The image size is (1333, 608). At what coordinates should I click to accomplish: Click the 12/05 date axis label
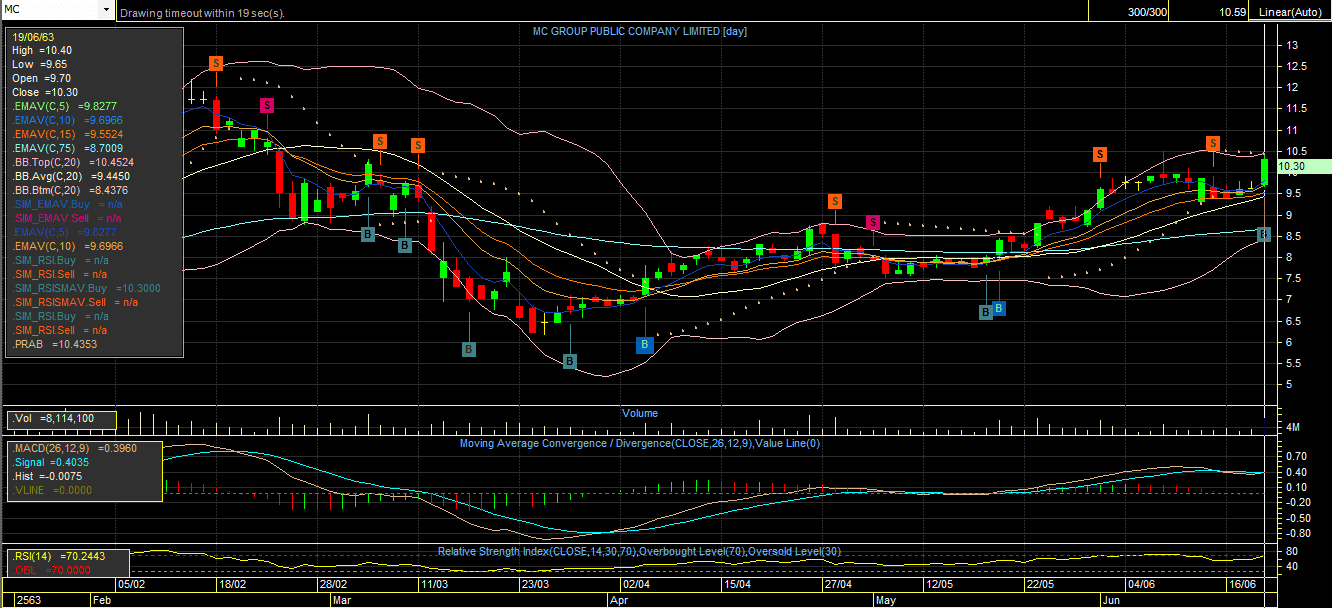click(939, 584)
